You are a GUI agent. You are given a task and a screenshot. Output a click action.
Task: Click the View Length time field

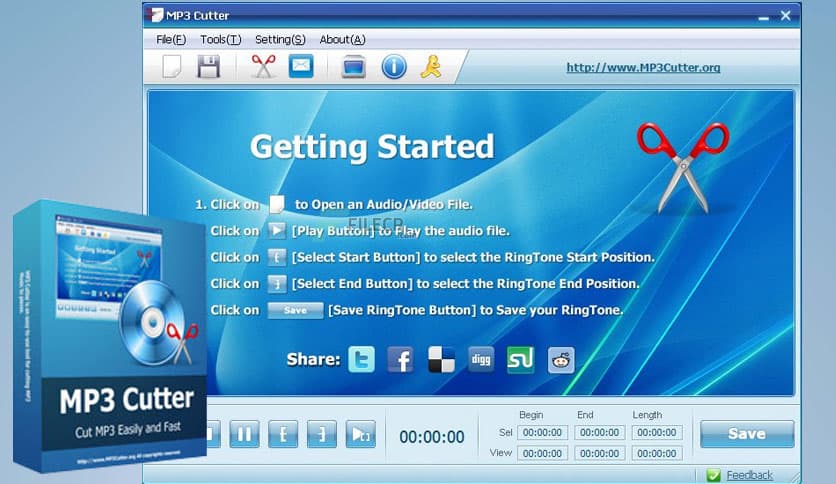[x=657, y=453]
